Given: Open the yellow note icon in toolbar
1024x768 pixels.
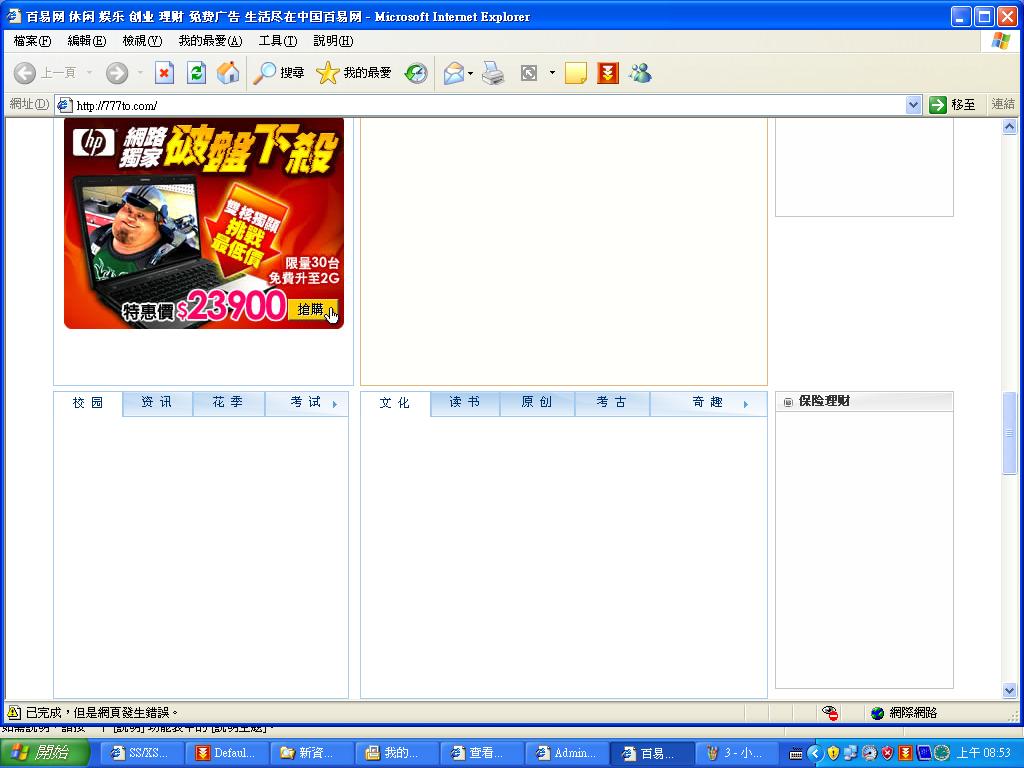Looking at the screenshot, I should click(x=575, y=72).
